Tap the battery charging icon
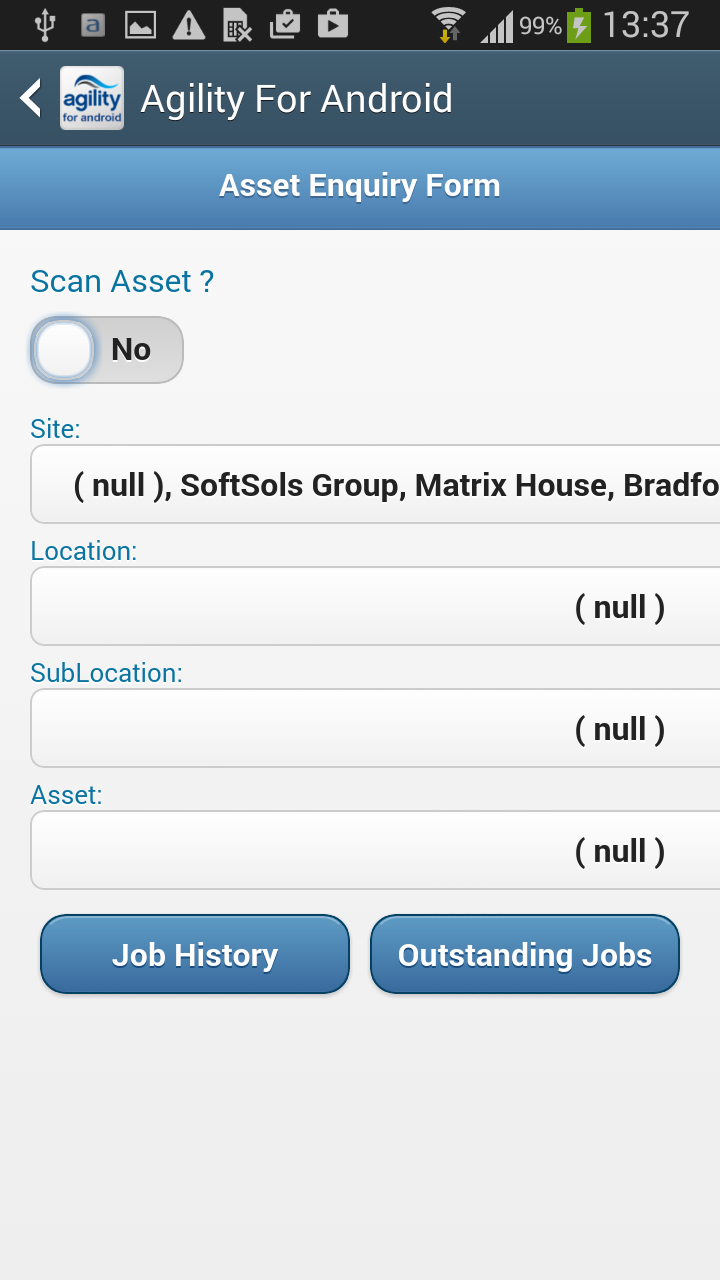The width and height of the screenshot is (720, 1280). (580, 25)
